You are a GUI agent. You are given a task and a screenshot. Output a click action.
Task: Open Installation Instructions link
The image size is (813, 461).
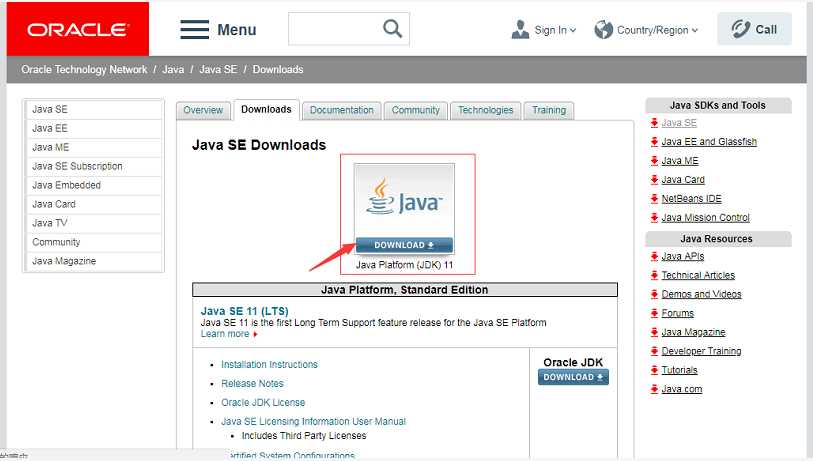(269, 365)
